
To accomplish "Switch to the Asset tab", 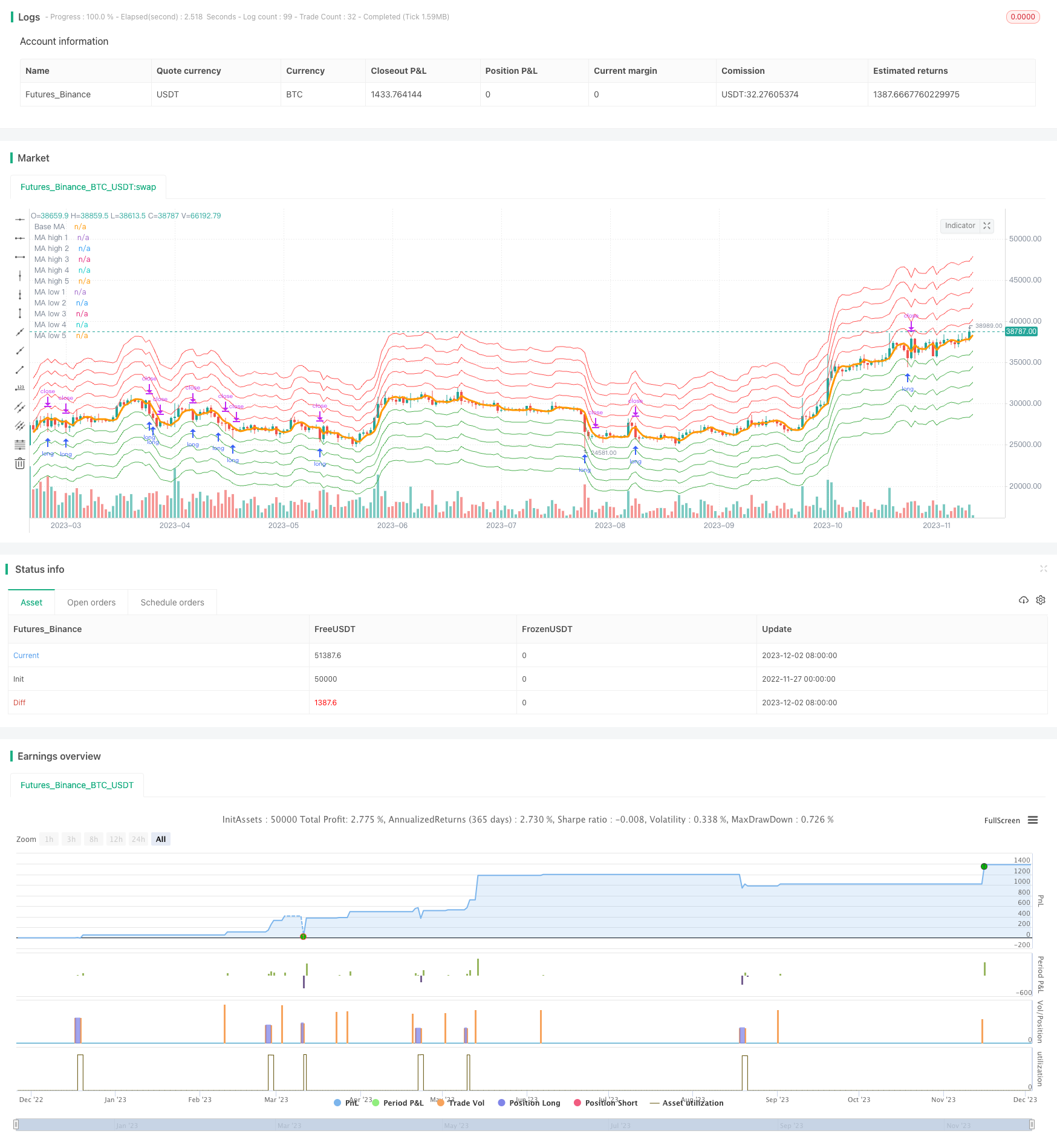I will pyautogui.click(x=31, y=602).
